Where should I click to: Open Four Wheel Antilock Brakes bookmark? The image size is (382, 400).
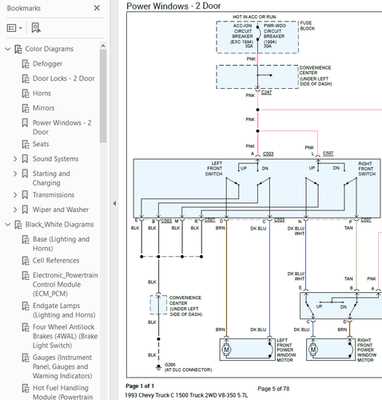tap(65, 336)
